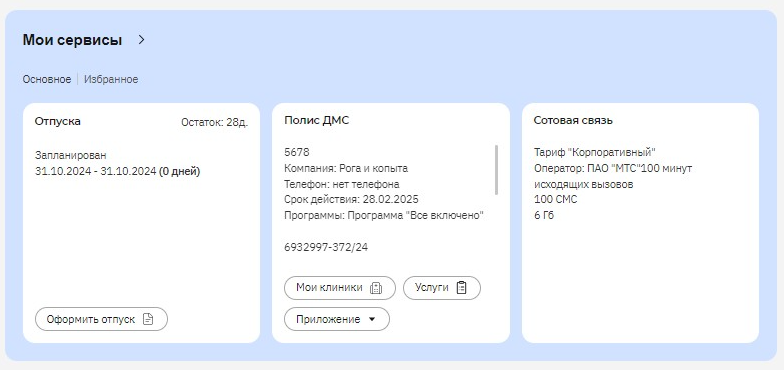Click the clipboard icon in Услуги
This screenshot has width=784, height=370.
click(x=462, y=288)
